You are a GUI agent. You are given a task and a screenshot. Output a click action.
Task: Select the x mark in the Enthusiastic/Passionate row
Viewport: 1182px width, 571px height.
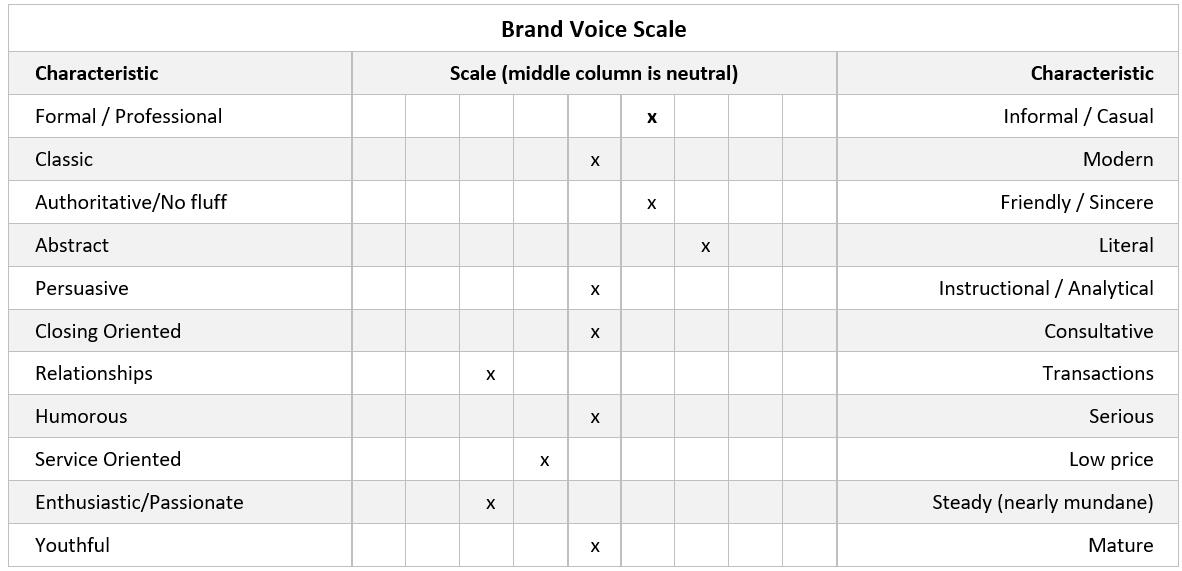490,503
